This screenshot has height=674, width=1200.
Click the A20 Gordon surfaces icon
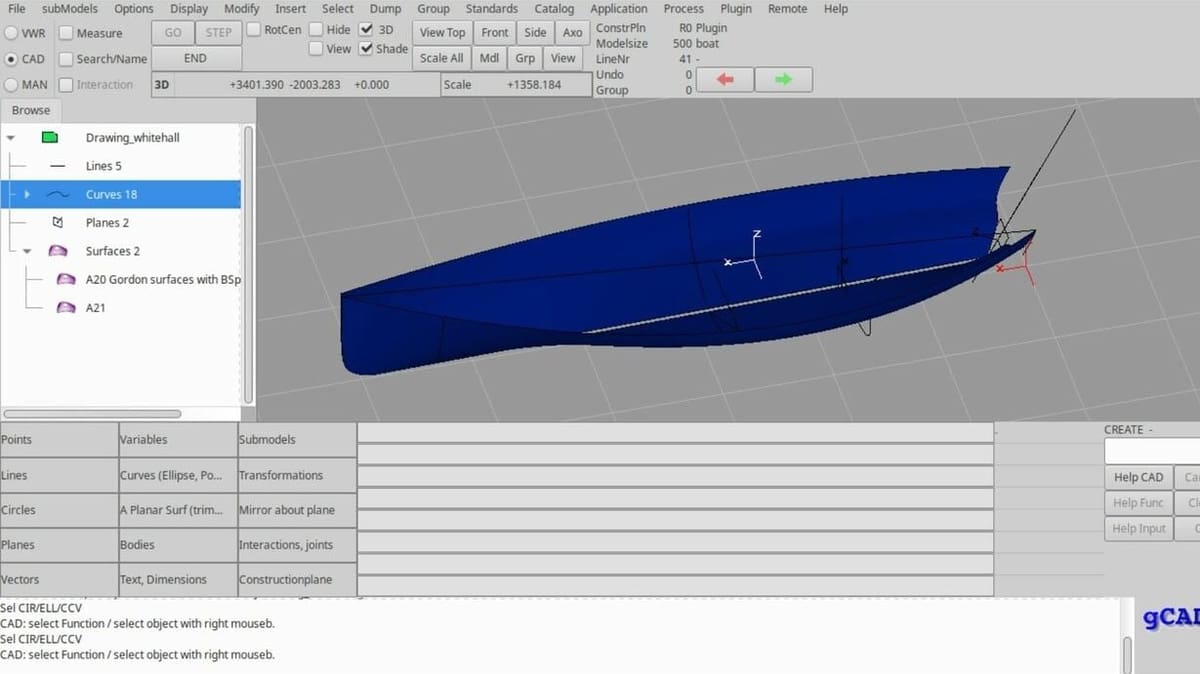pyautogui.click(x=67, y=279)
